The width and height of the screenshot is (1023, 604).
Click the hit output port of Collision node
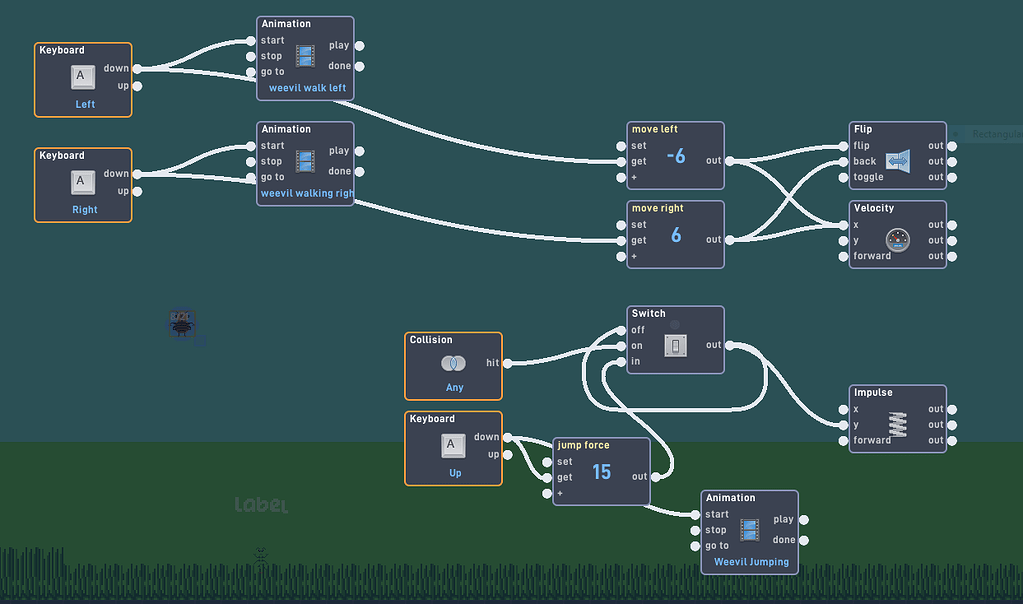click(508, 363)
